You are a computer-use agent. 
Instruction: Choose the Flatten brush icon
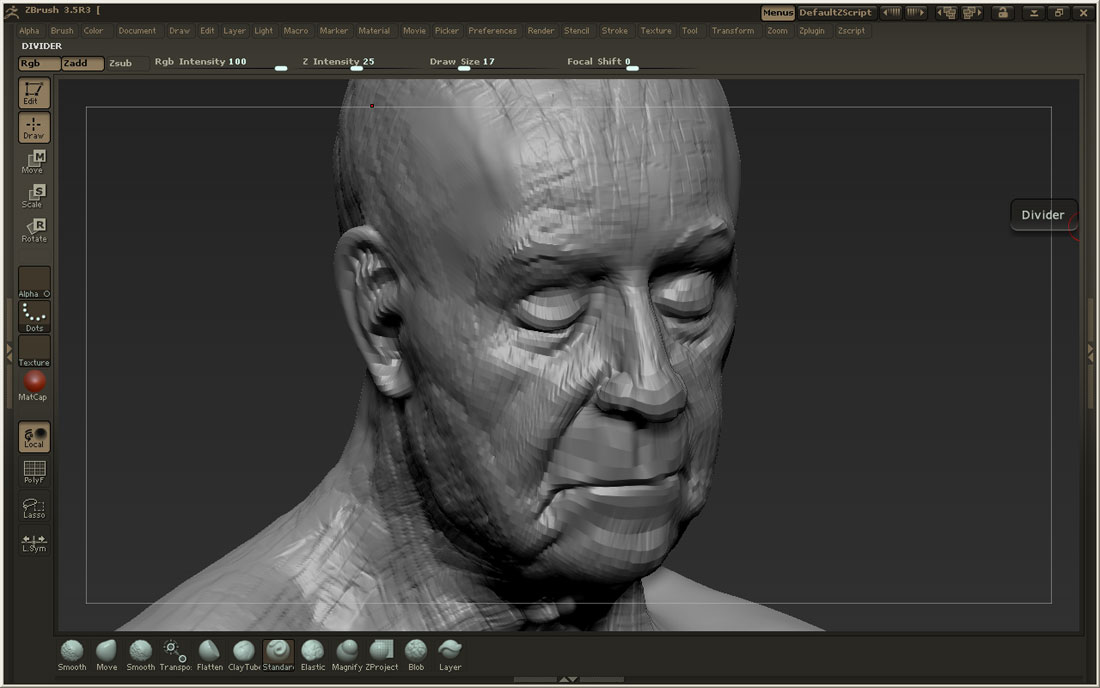209,653
